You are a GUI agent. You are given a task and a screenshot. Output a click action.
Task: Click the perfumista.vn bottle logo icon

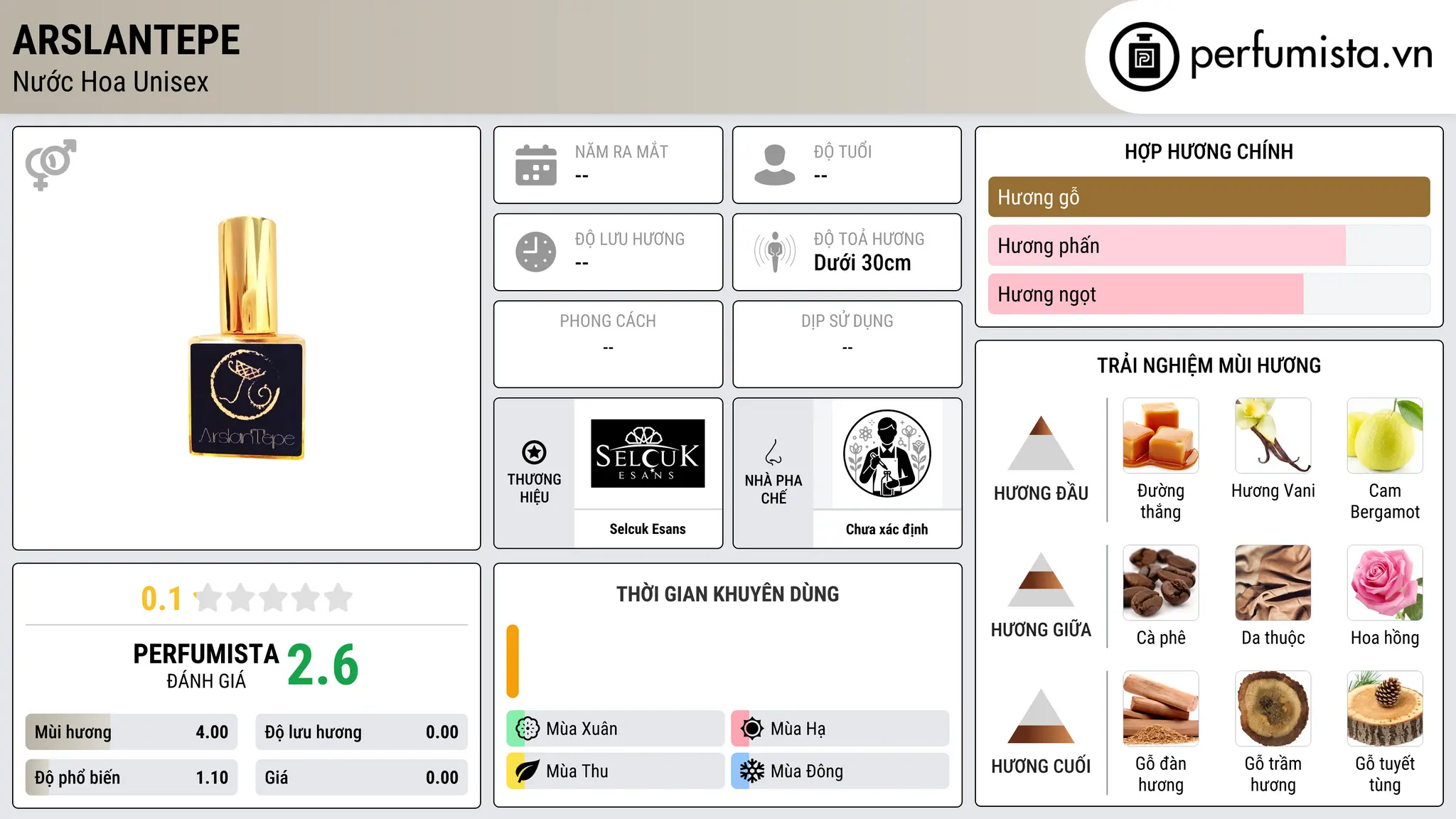tap(1144, 57)
